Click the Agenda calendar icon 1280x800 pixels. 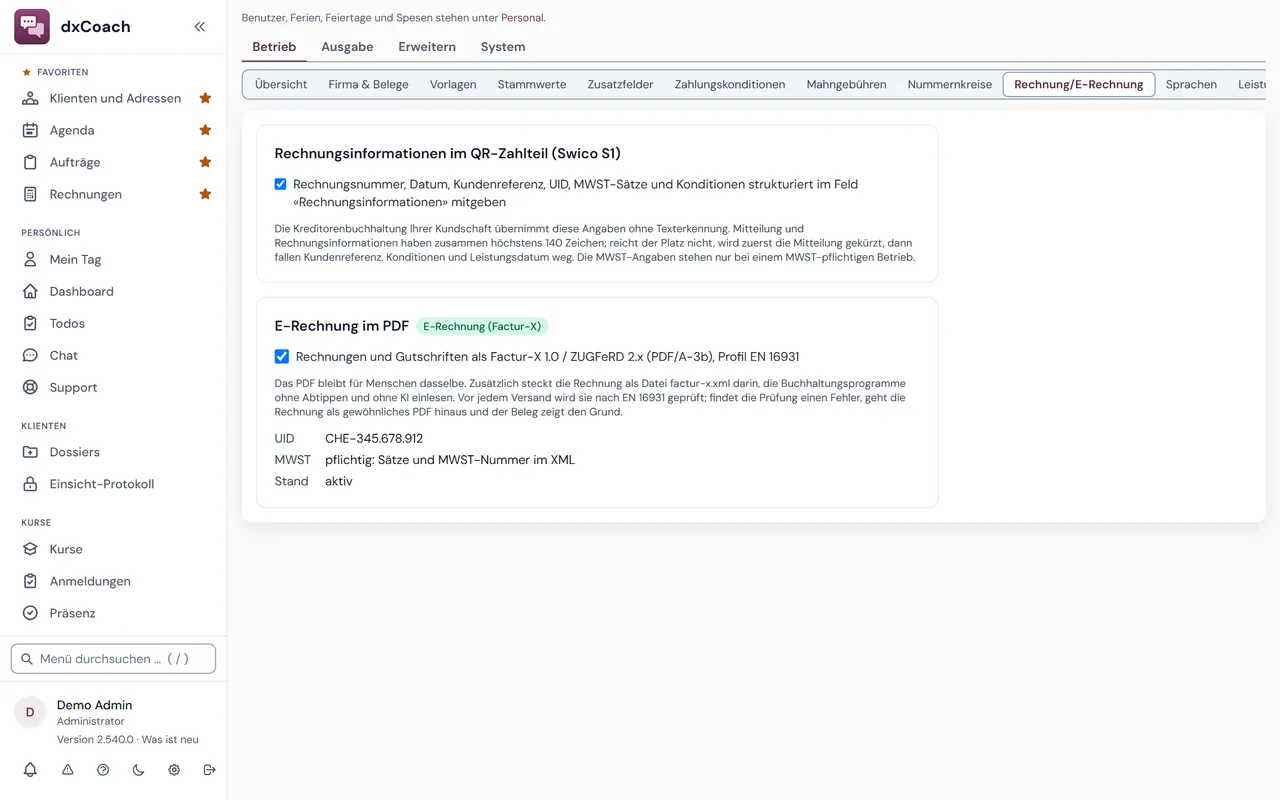[30, 130]
